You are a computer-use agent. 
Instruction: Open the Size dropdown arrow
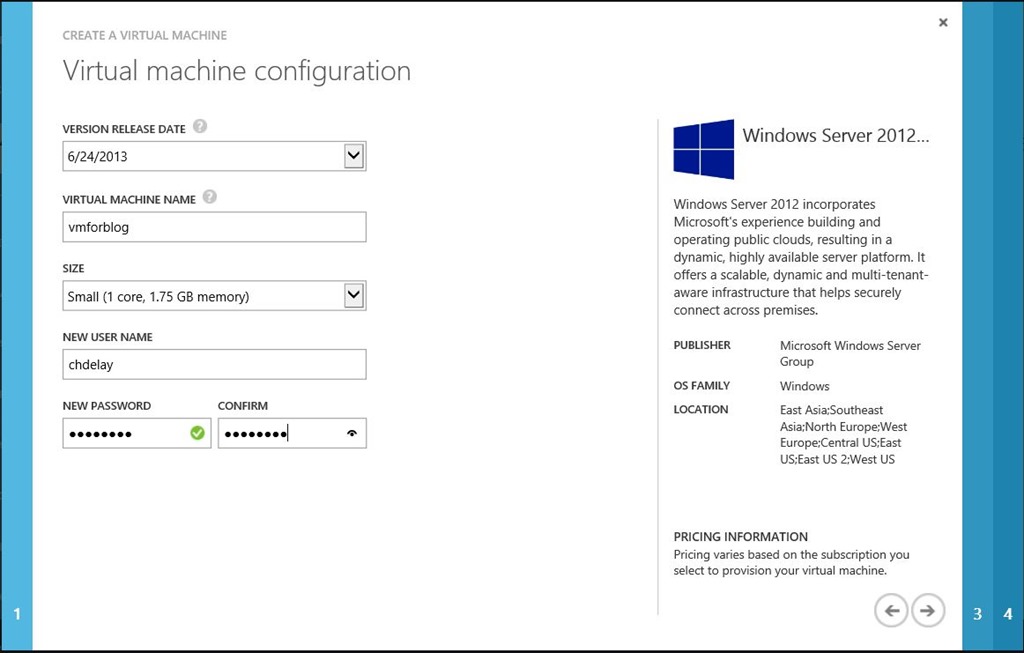[353, 295]
